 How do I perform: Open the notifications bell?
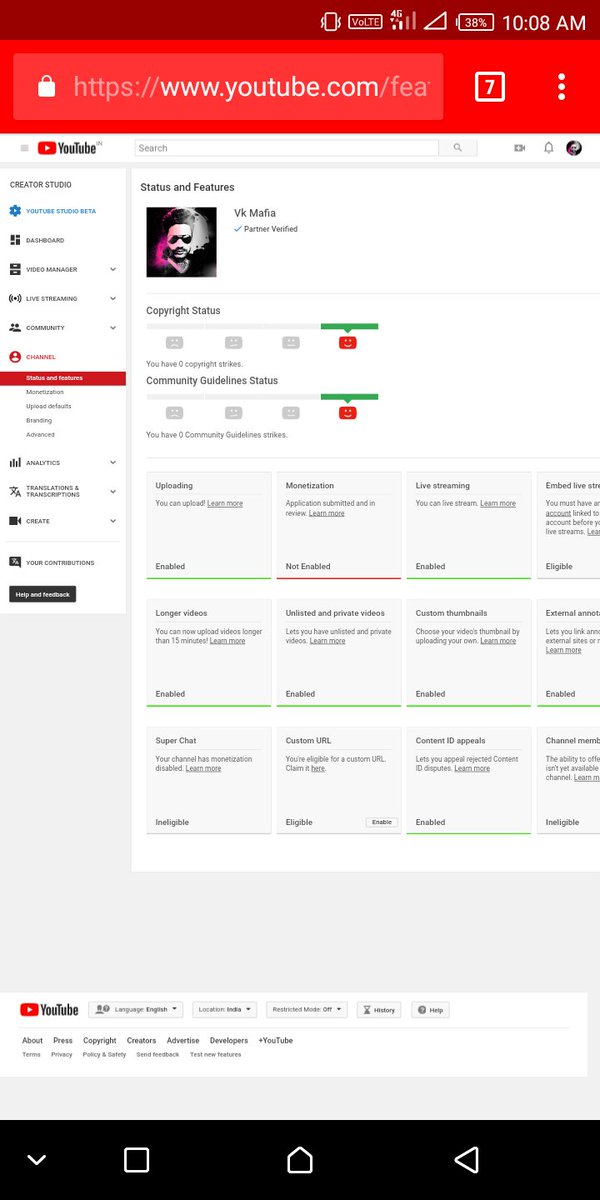coord(548,148)
